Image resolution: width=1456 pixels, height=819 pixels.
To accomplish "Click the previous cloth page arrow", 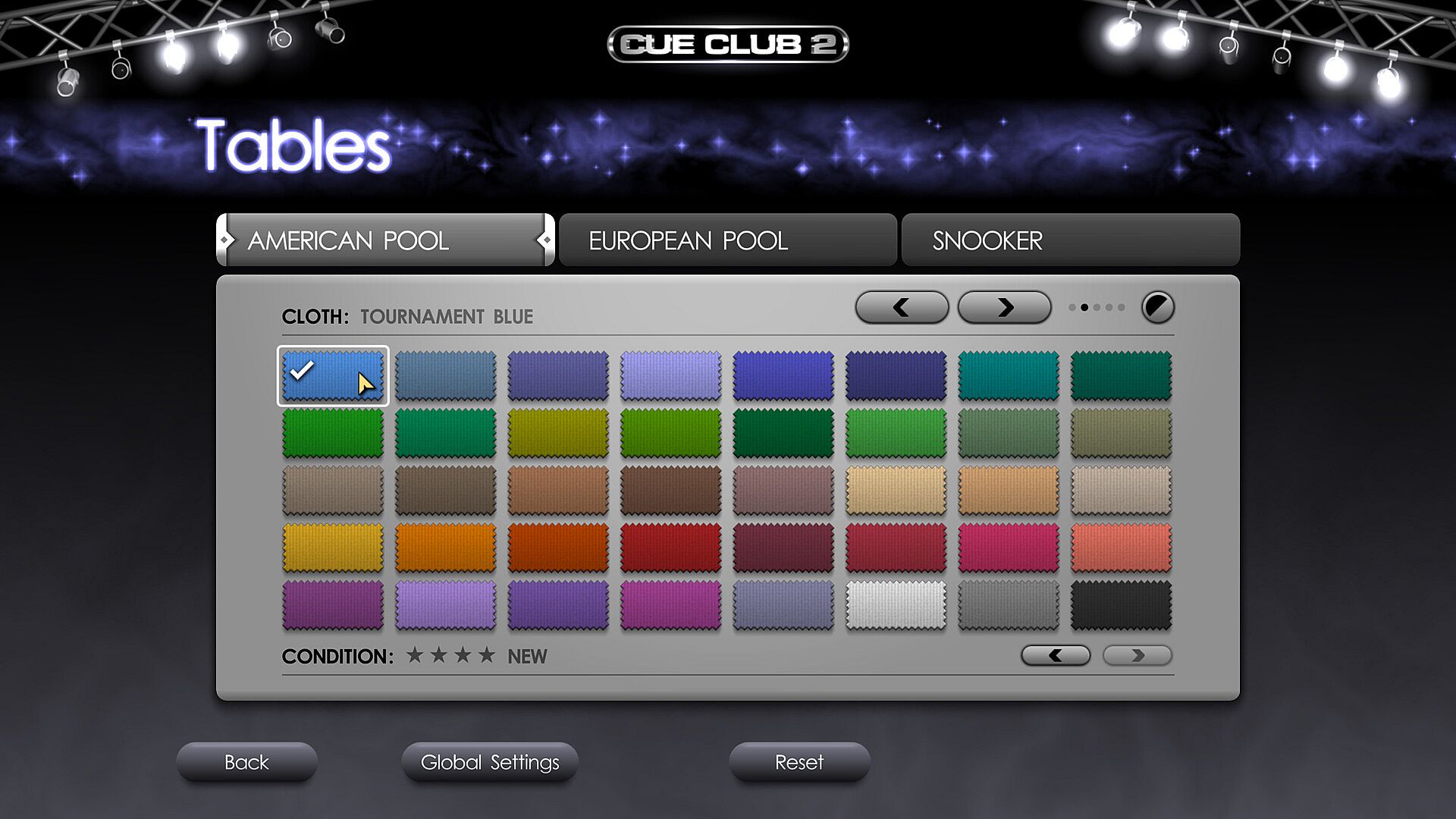I will (x=902, y=307).
